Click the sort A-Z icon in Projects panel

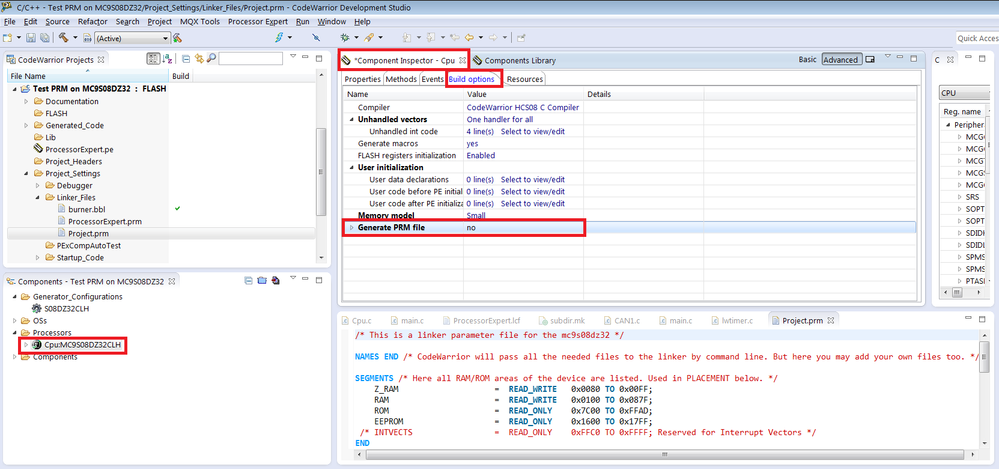167,59
